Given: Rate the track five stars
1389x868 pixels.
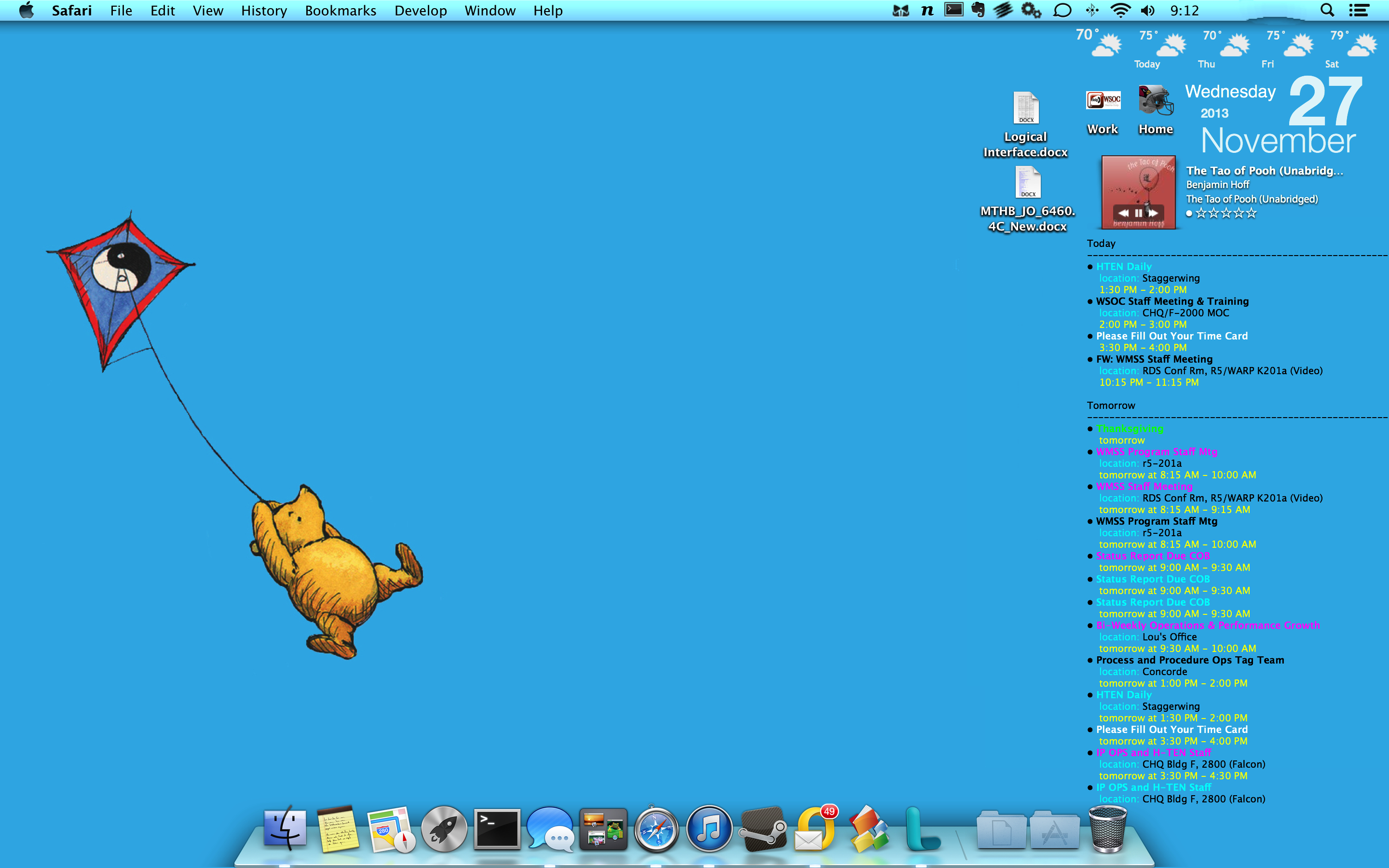Looking at the screenshot, I should [x=1251, y=214].
